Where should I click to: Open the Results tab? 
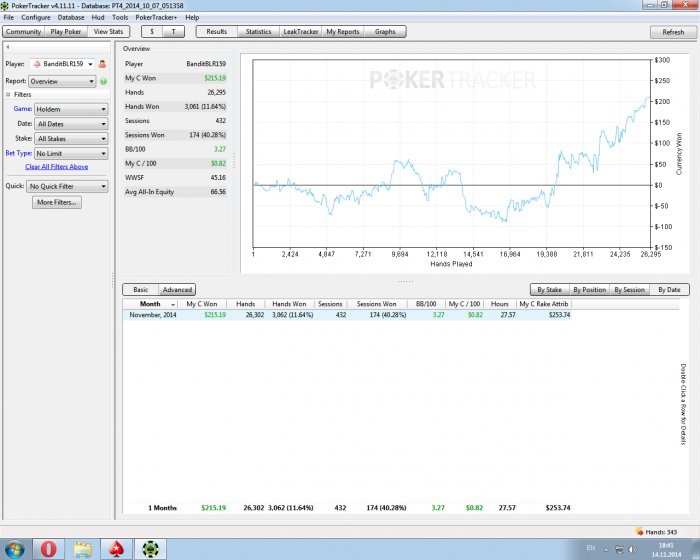click(x=217, y=32)
